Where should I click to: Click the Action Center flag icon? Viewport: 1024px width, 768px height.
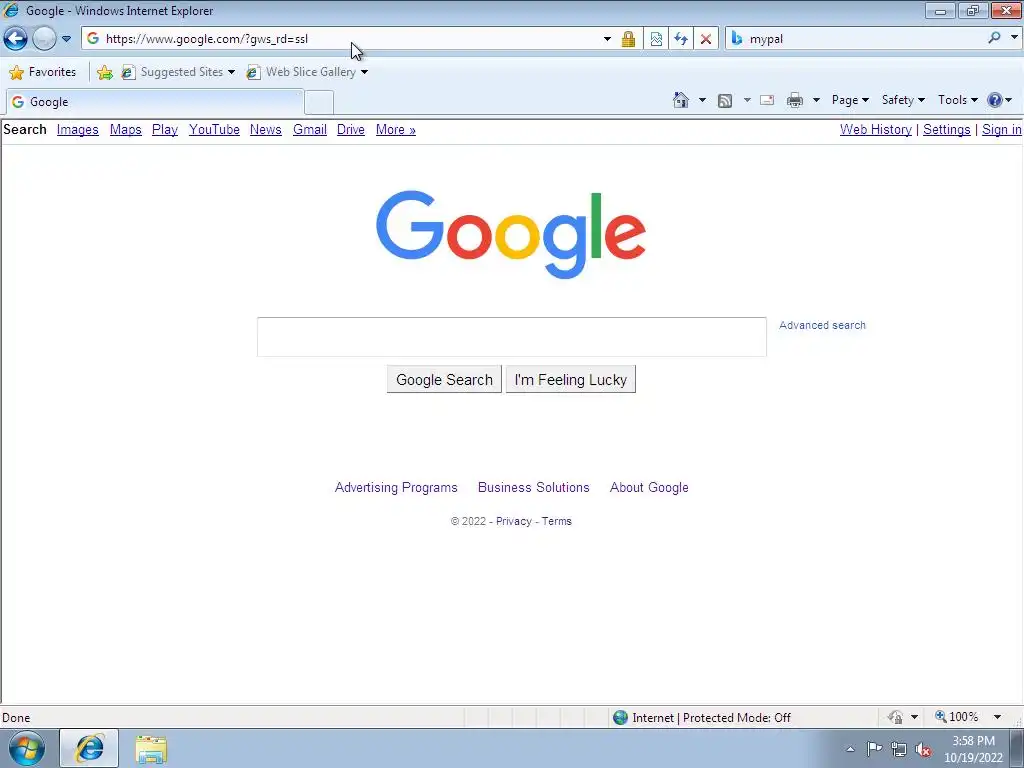coord(874,749)
